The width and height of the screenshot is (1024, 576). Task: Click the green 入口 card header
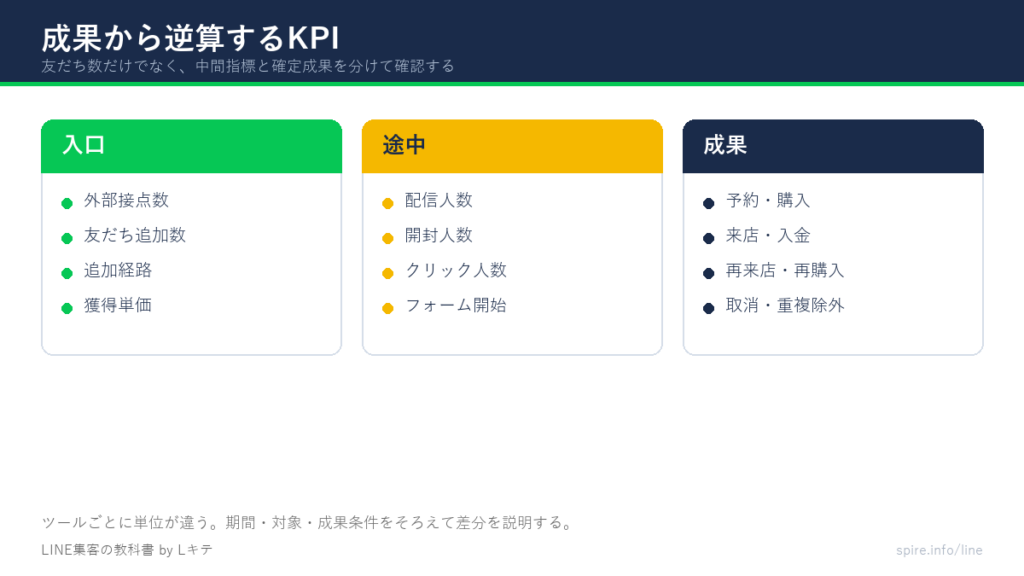191,146
